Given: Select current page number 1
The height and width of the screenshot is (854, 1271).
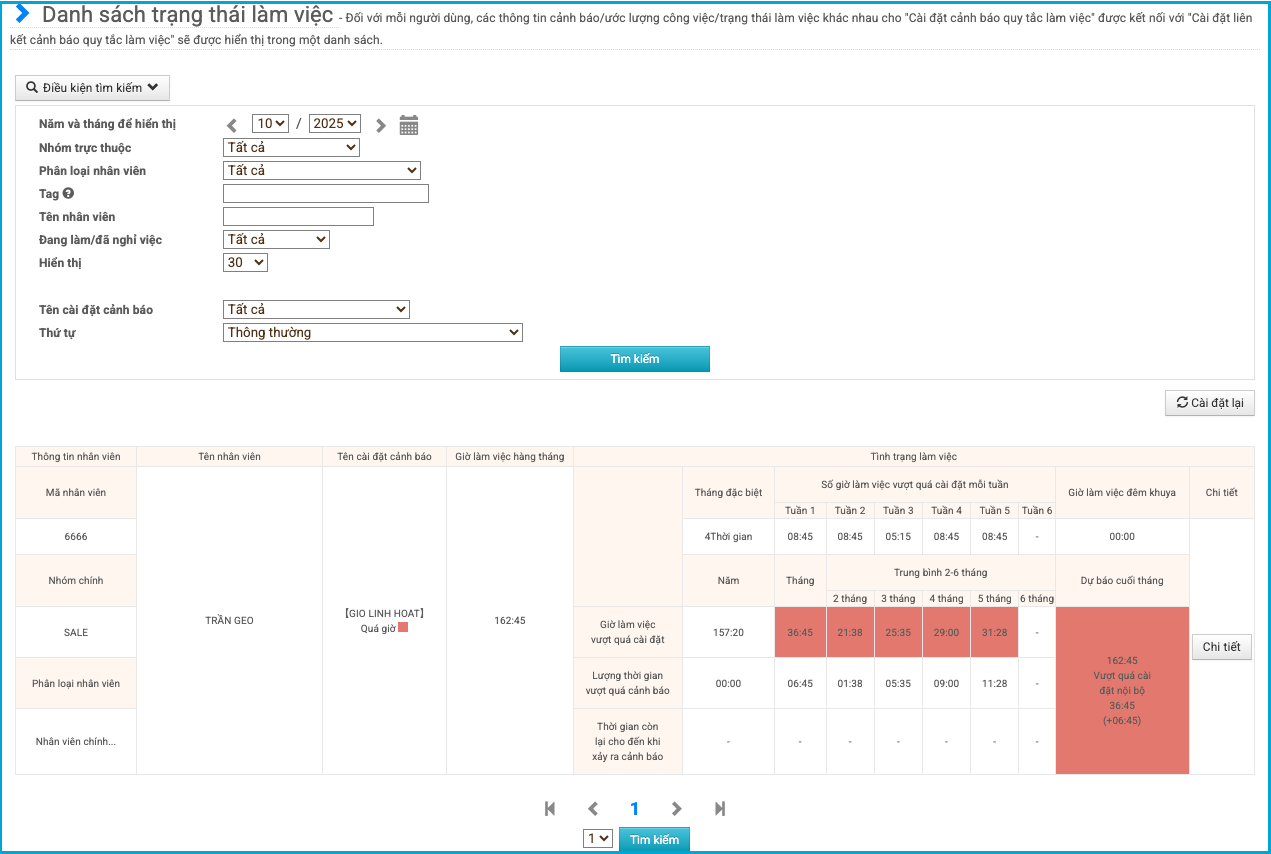Looking at the screenshot, I should click(634, 809).
